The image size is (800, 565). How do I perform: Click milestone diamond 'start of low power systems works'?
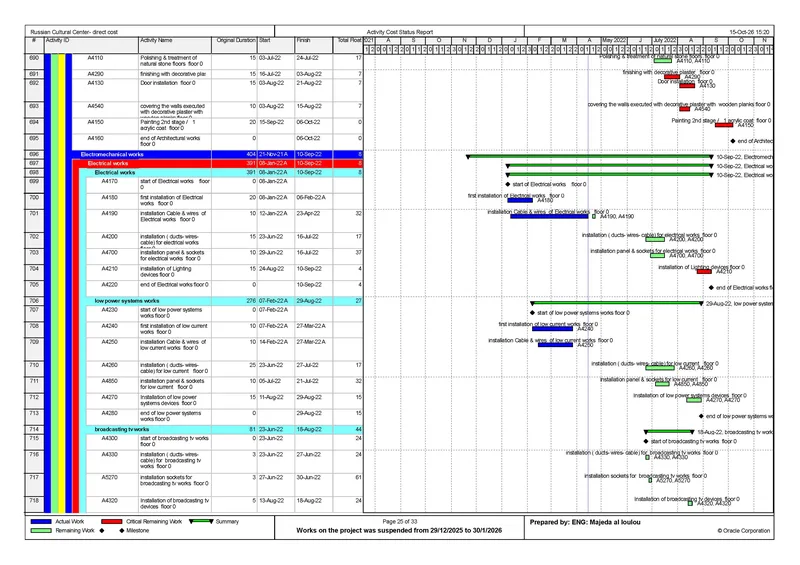click(x=532, y=312)
